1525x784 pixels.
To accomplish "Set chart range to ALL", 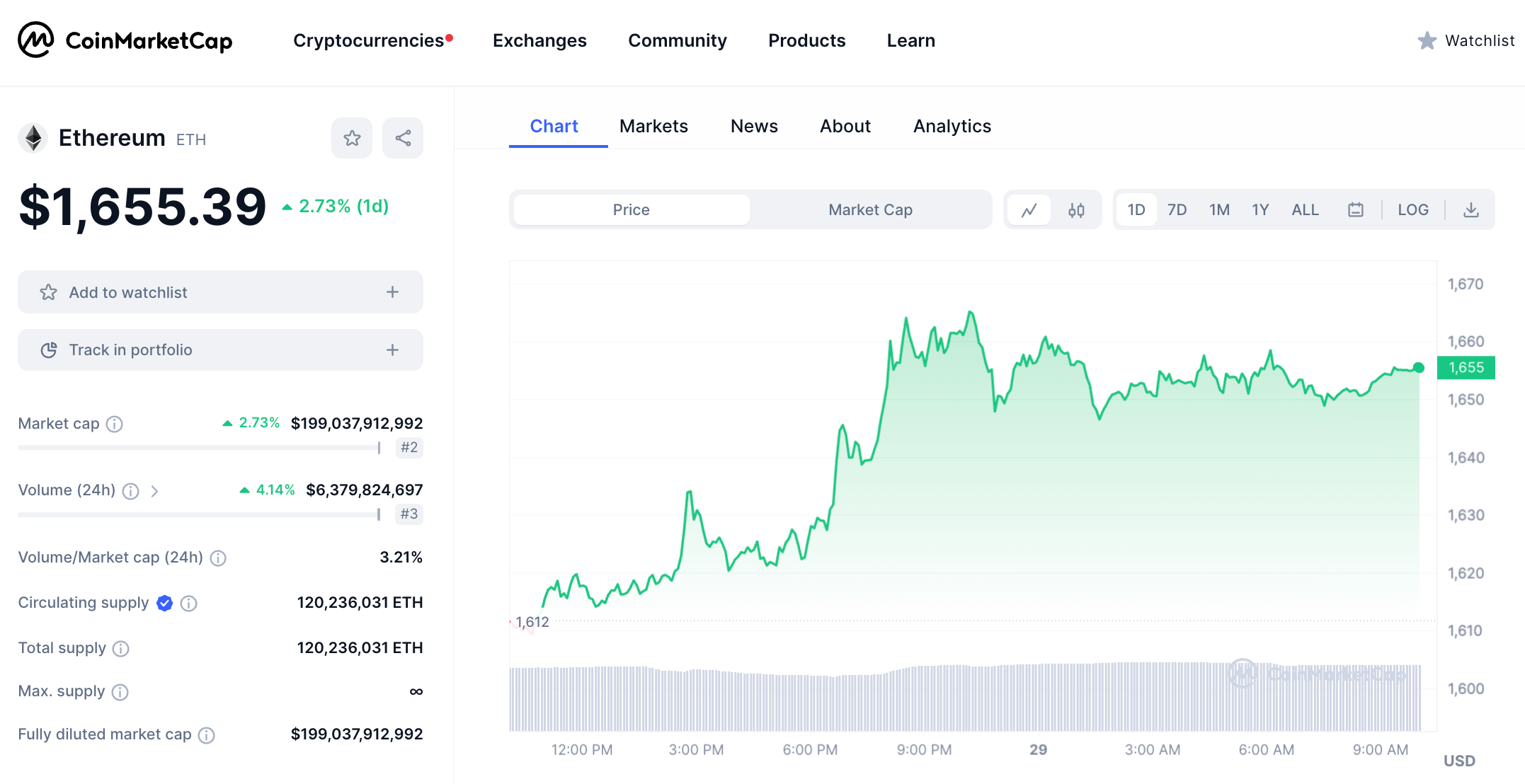I will coord(1305,210).
